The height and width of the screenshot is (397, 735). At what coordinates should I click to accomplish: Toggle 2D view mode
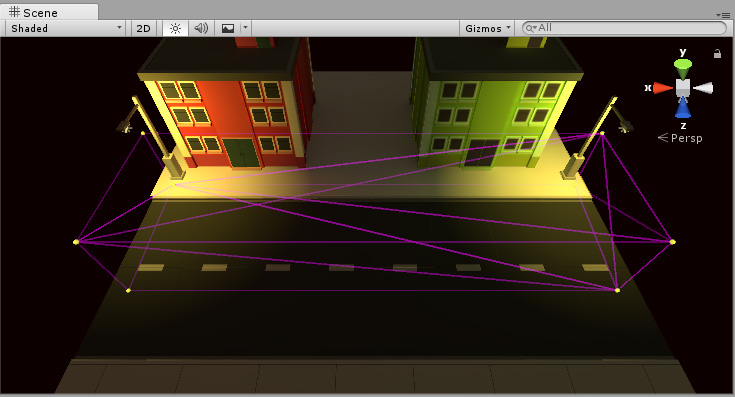(143, 28)
